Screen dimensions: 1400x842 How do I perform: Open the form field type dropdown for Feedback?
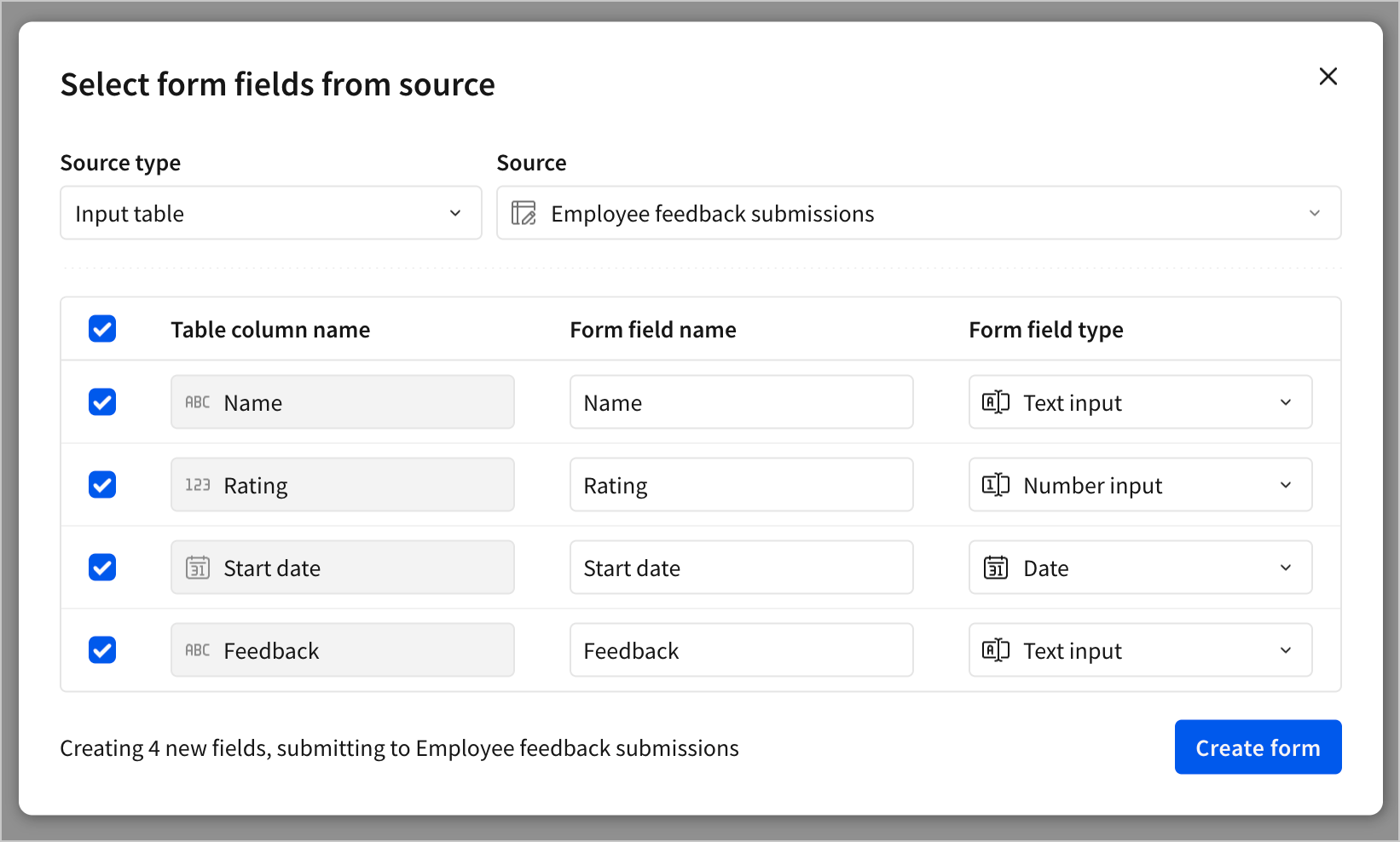pos(1287,649)
